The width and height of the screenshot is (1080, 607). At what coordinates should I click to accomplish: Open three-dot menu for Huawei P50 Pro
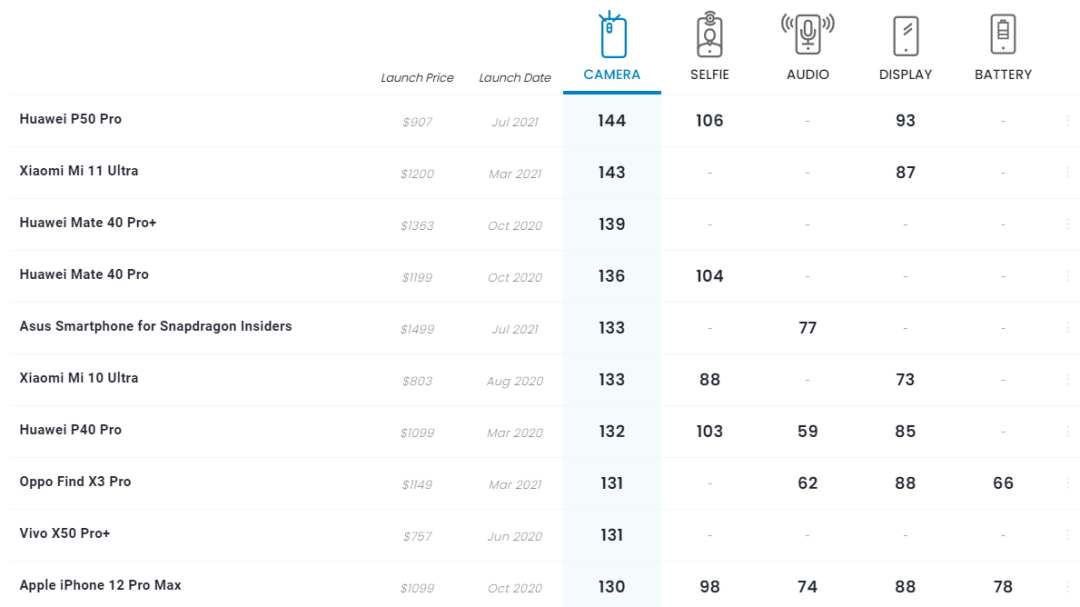[1067, 121]
